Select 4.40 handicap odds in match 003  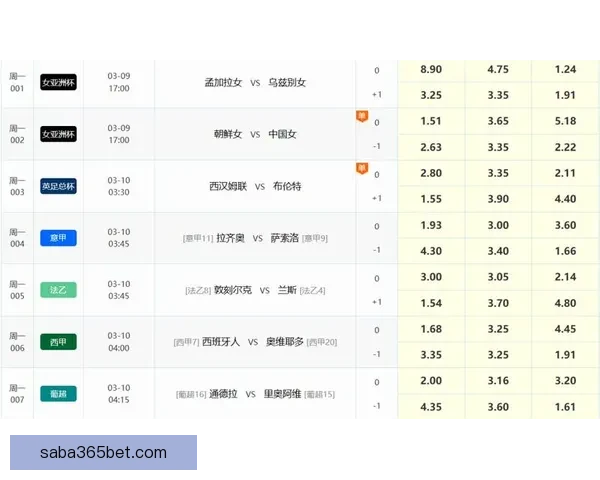565,199
